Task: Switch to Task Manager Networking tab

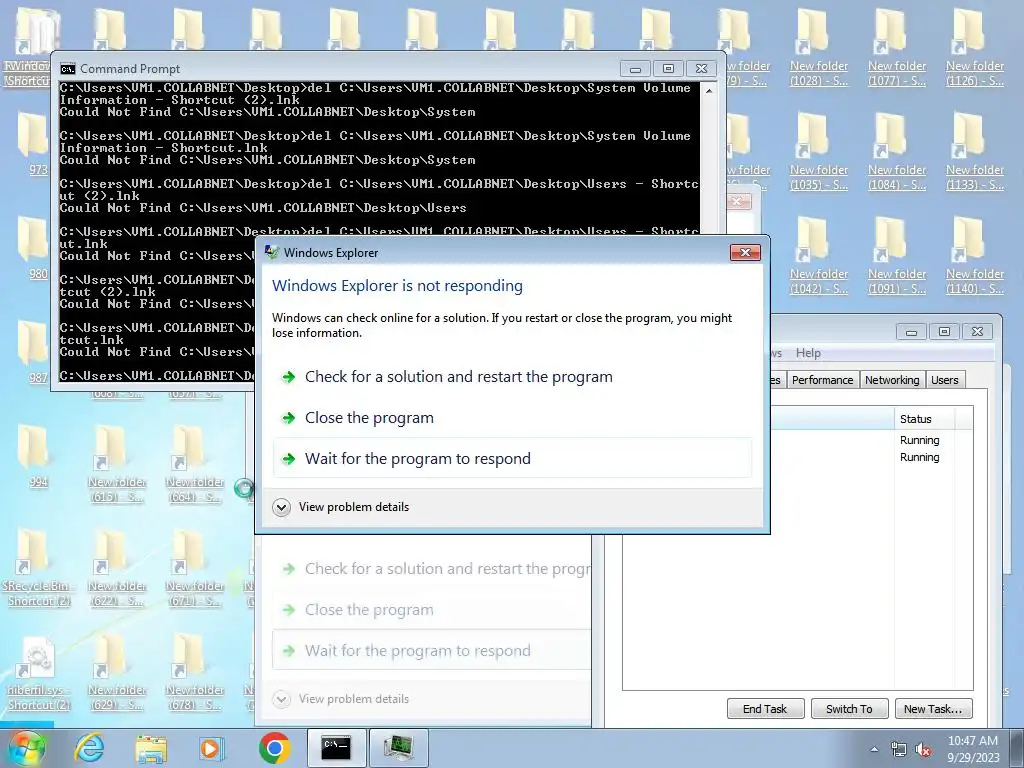Action: tap(891, 379)
